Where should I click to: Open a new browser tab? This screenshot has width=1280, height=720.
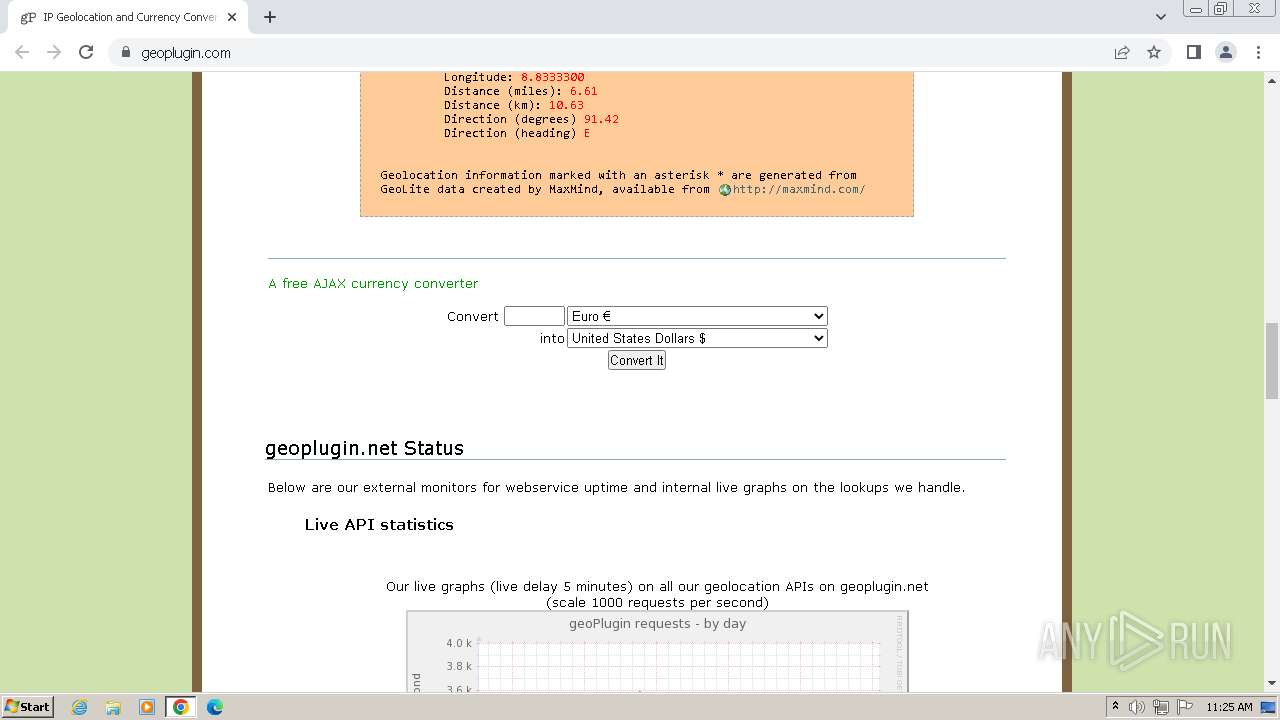(270, 17)
